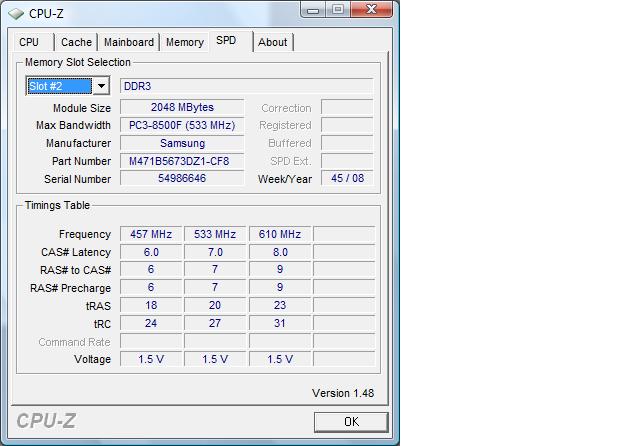Click tRC value 24
Screen dimensions: 640x446
point(151,323)
